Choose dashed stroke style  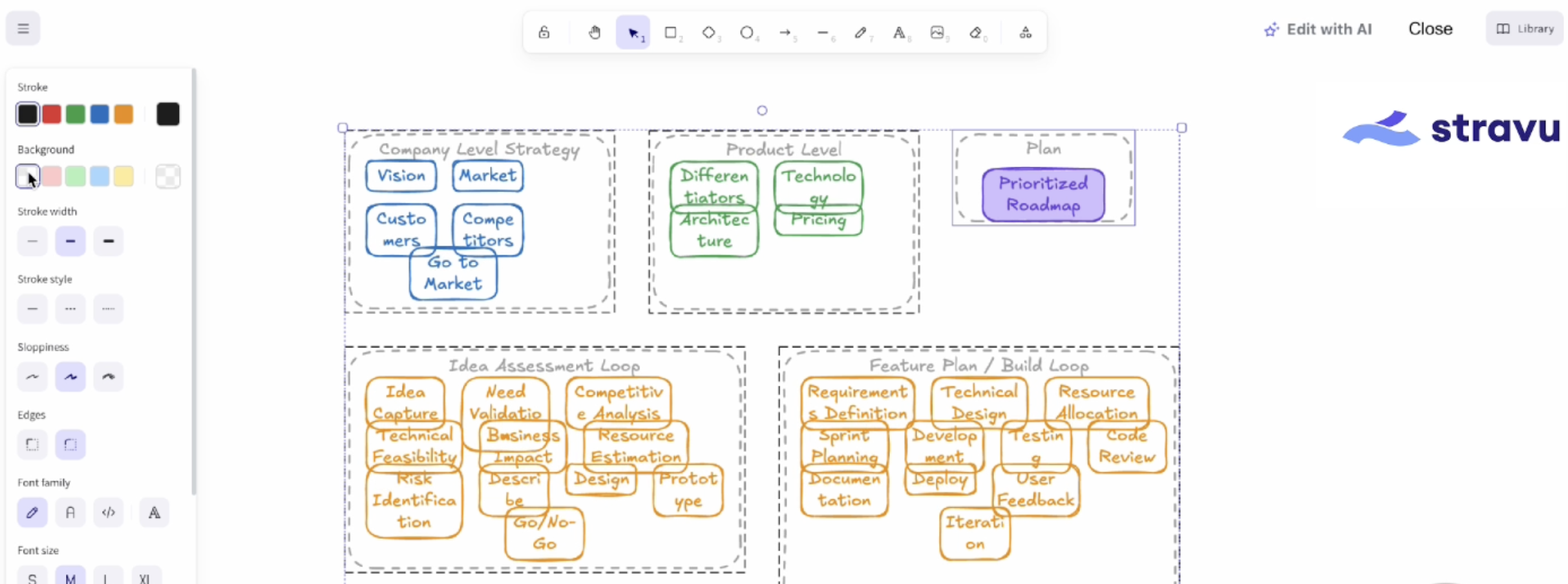[x=70, y=309]
